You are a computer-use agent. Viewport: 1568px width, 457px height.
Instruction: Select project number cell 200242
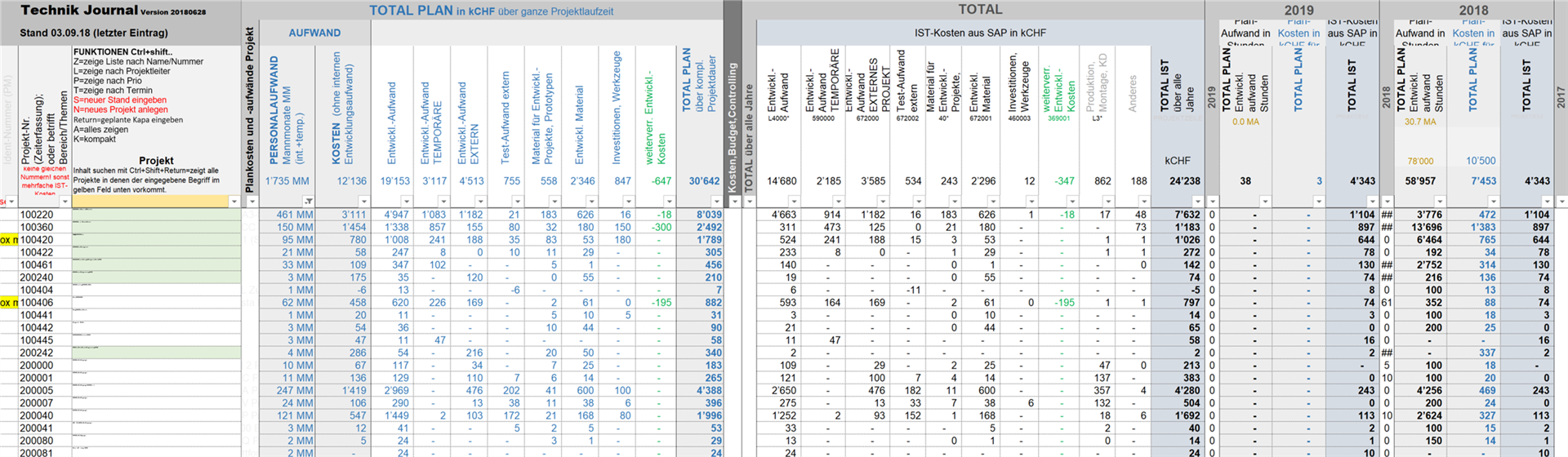(x=44, y=353)
